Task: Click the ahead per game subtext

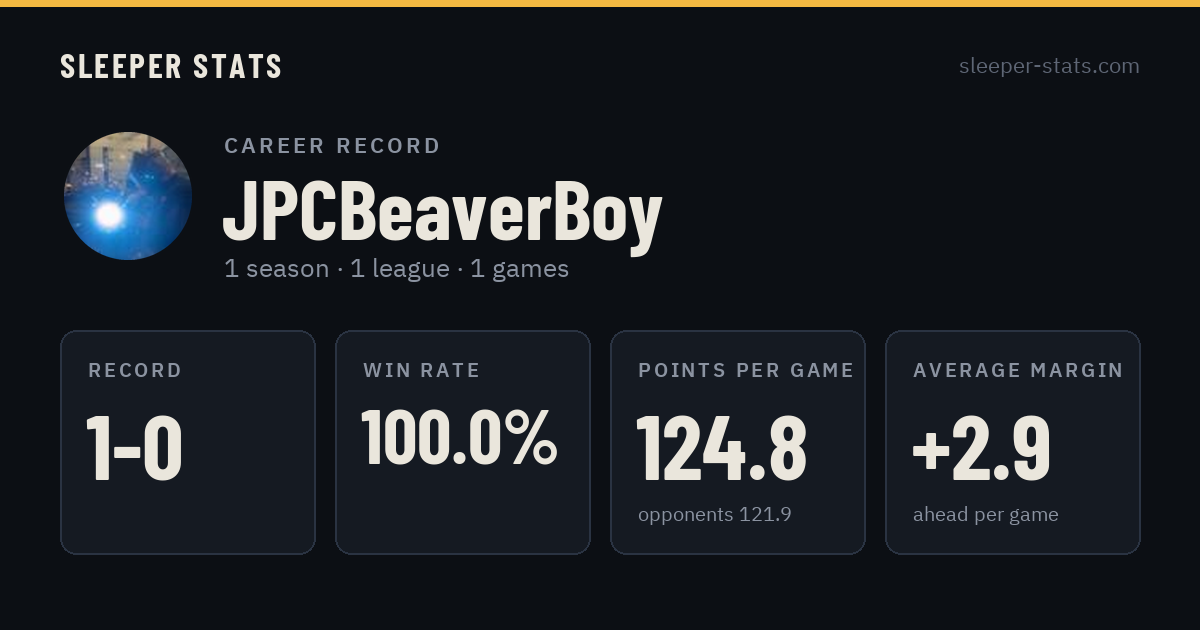Action: click(x=986, y=515)
